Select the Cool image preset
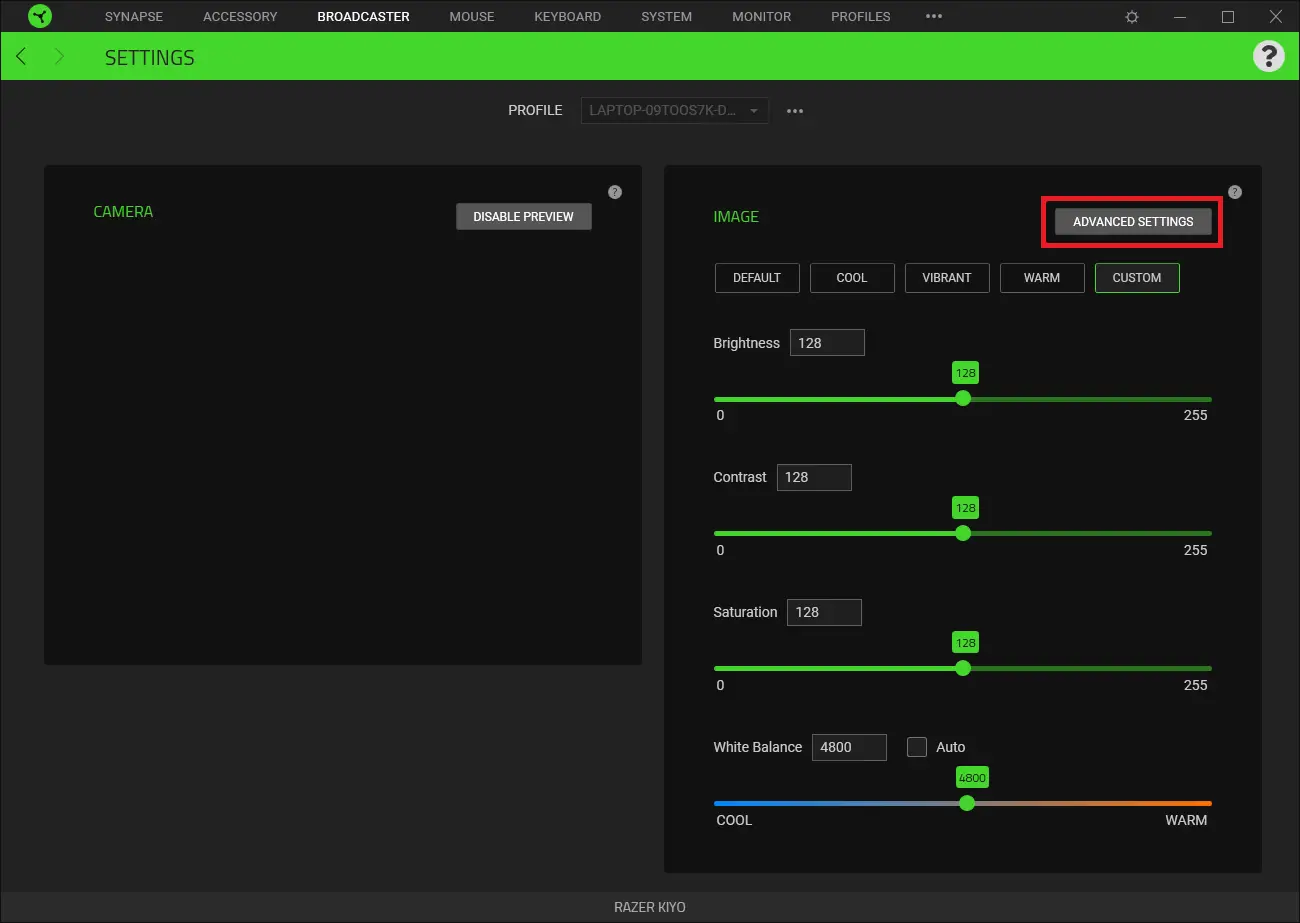This screenshot has width=1300, height=923. pyautogui.click(x=852, y=277)
